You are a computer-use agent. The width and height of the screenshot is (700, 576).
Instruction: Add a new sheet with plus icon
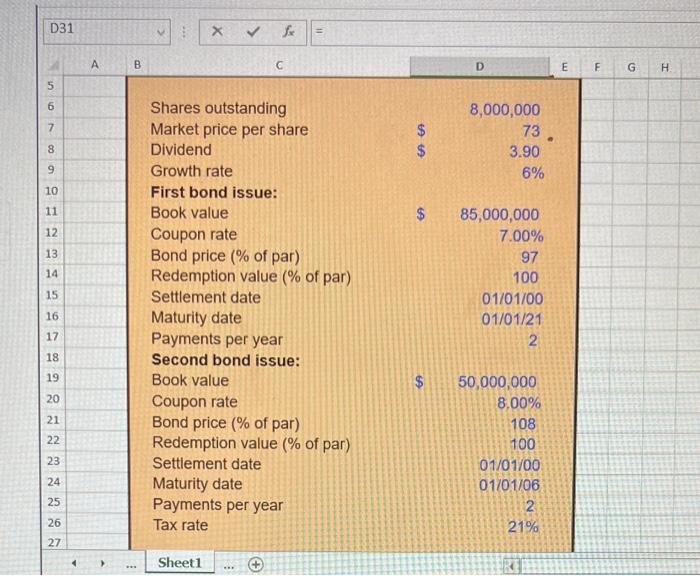pyautogui.click(x=256, y=565)
